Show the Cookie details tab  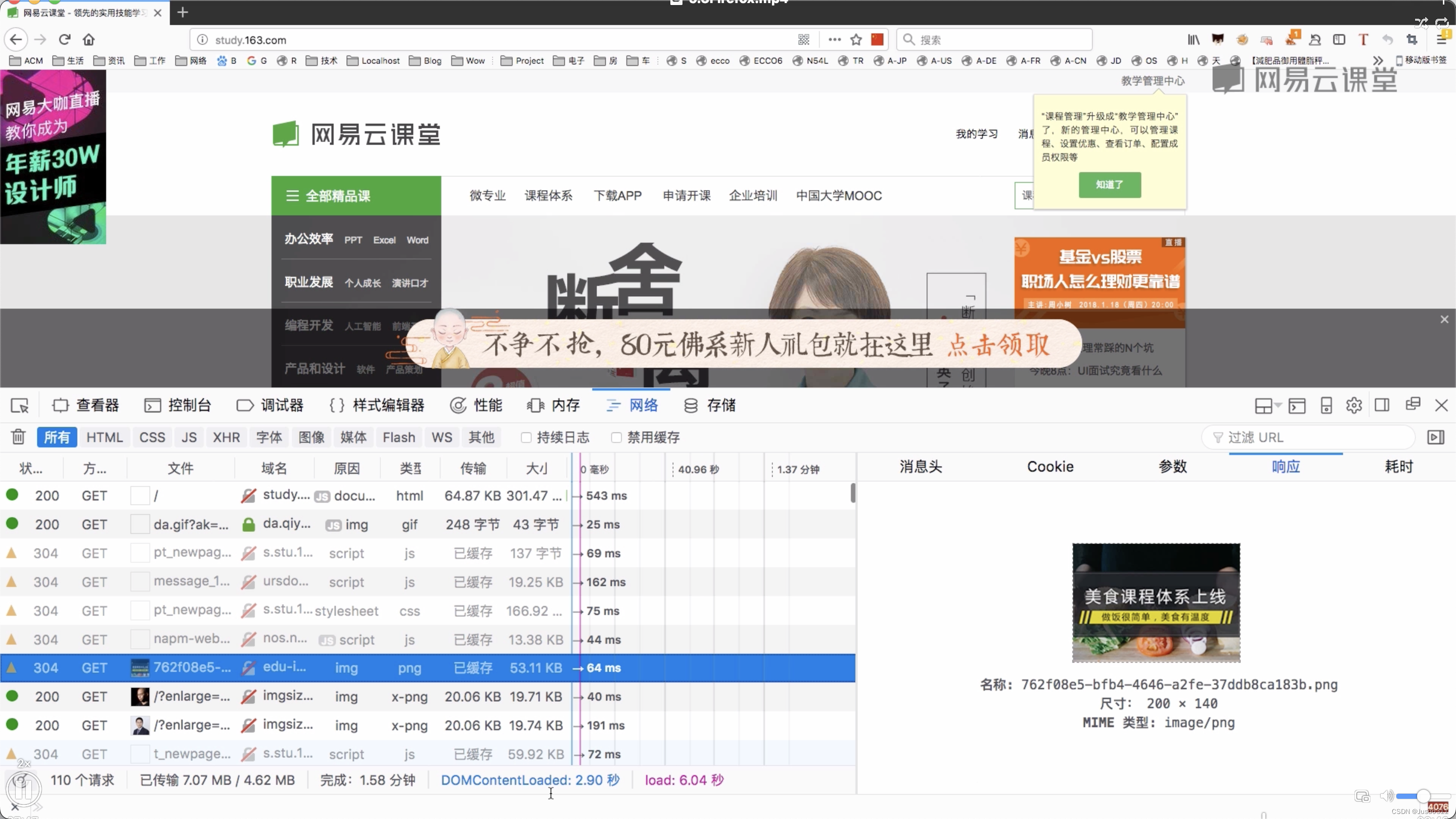(x=1050, y=466)
